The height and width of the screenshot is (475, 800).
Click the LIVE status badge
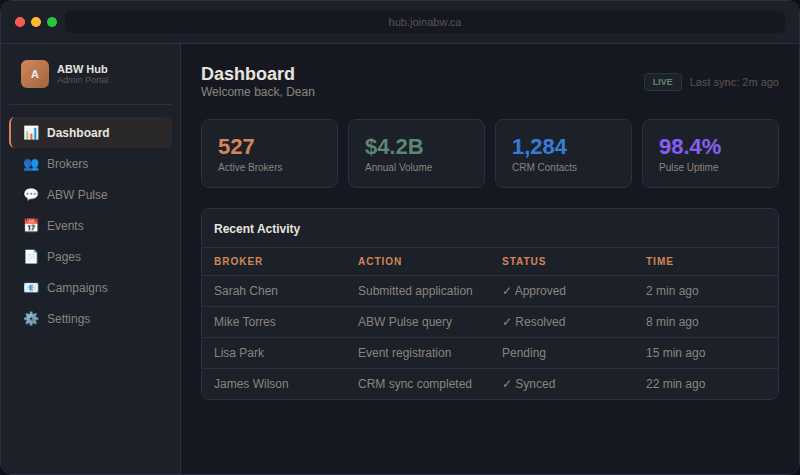[663, 82]
